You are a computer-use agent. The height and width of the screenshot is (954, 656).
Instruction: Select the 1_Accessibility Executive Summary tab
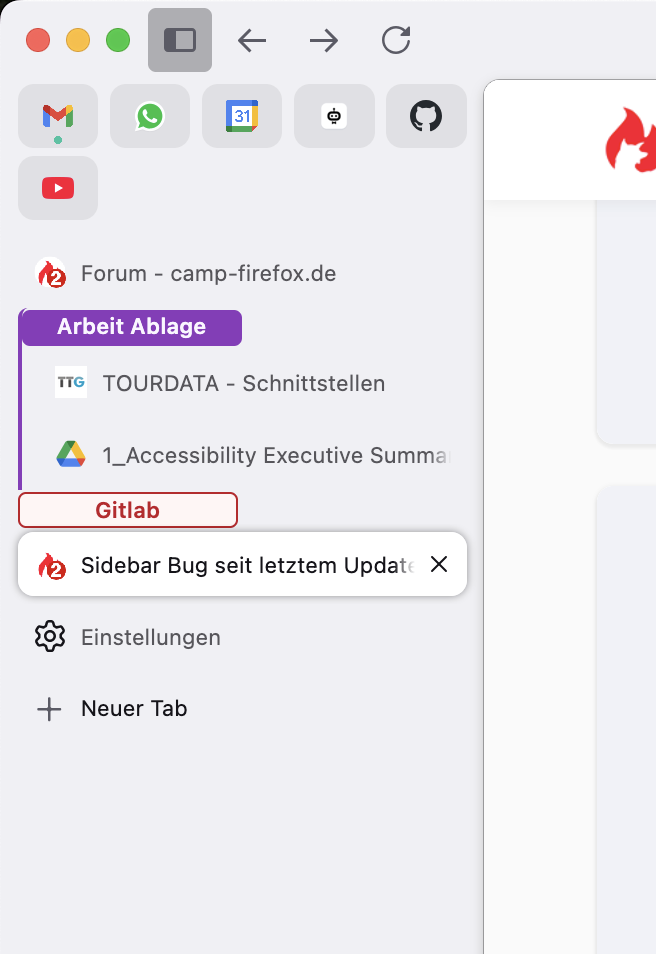[x=275, y=456]
